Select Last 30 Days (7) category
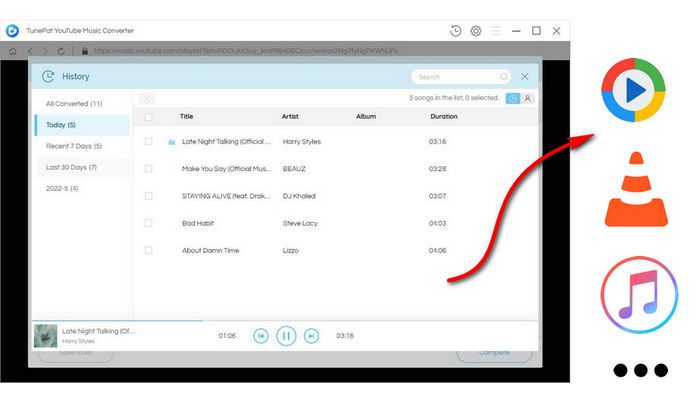The width and height of the screenshot is (700, 410). coord(83,167)
